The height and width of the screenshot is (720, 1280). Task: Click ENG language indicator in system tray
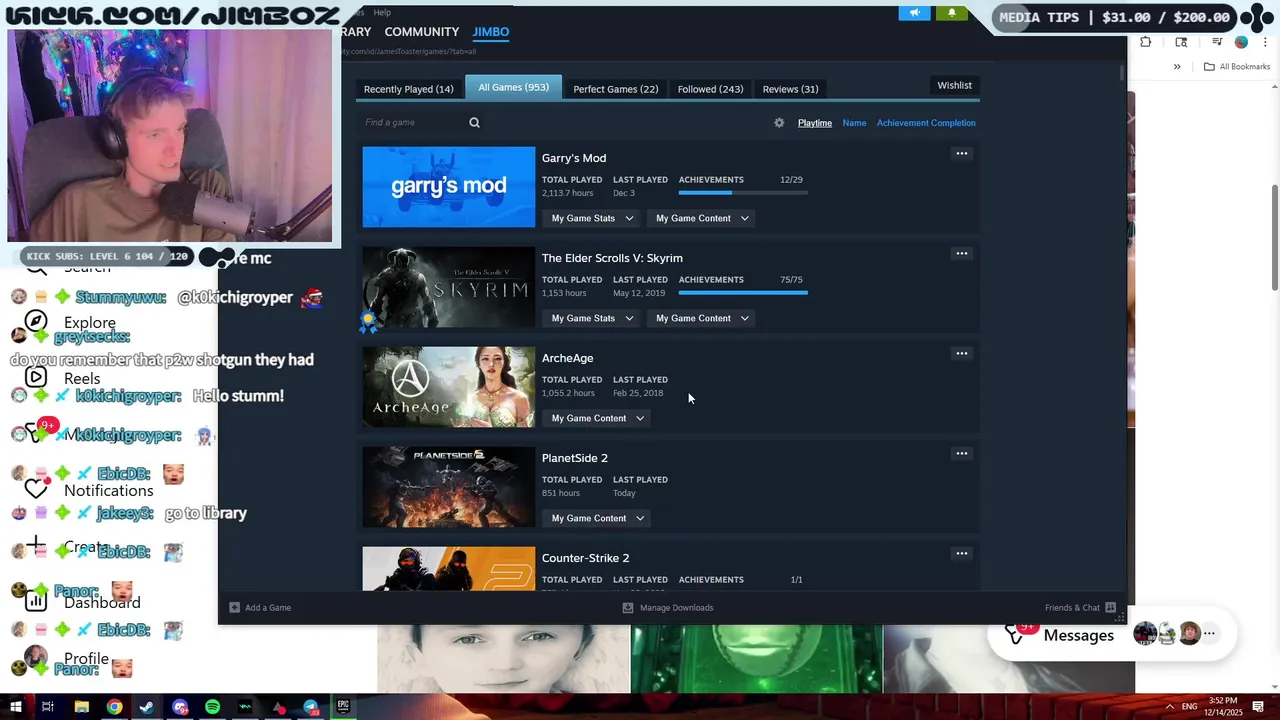(1189, 707)
